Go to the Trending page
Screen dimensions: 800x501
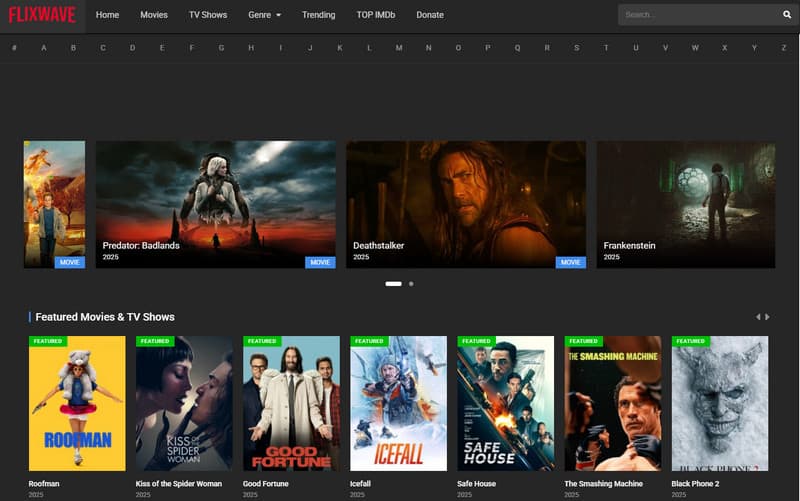[x=319, y=15]
